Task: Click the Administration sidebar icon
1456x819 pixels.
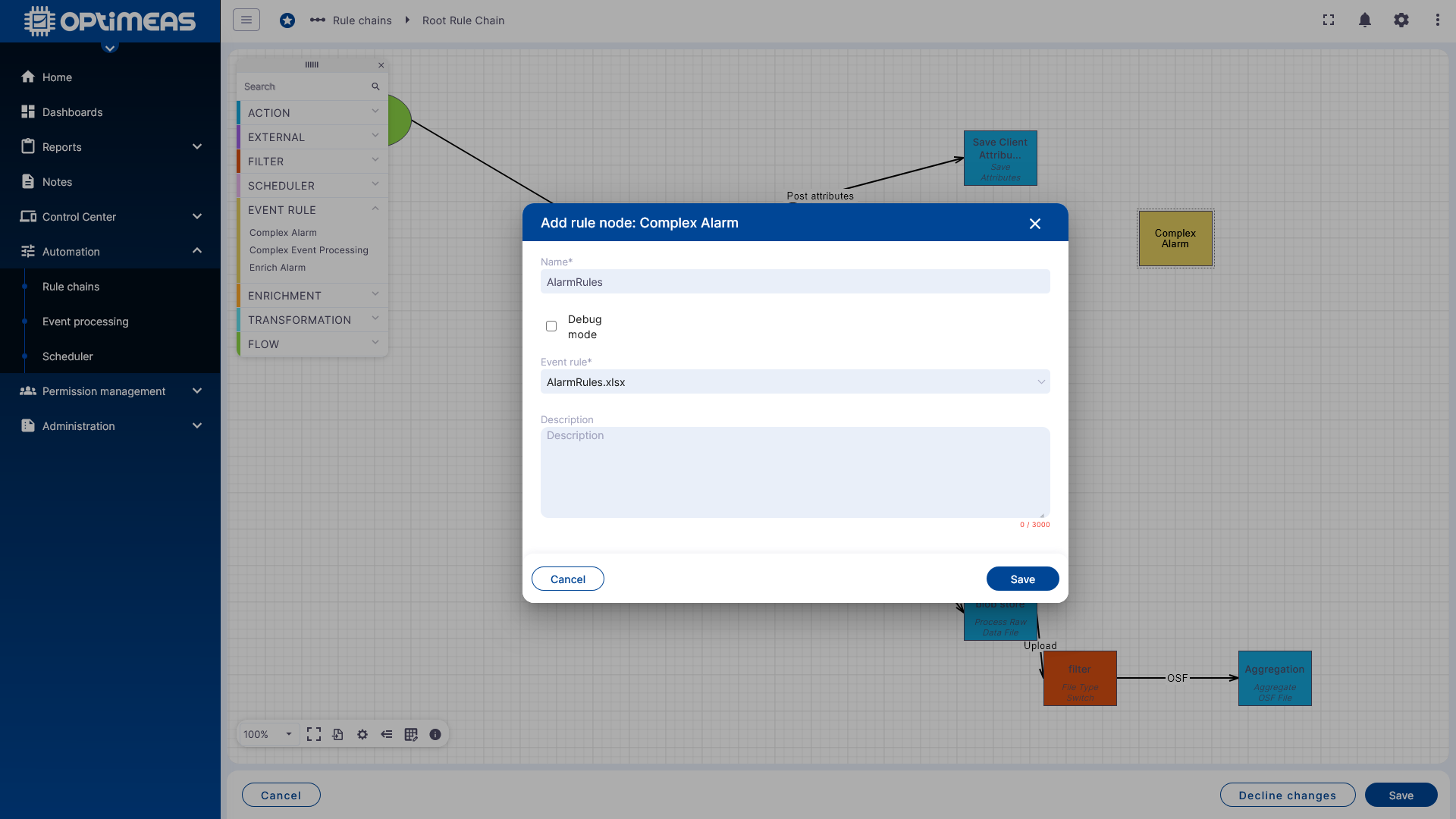Action: tap(28, 425)
